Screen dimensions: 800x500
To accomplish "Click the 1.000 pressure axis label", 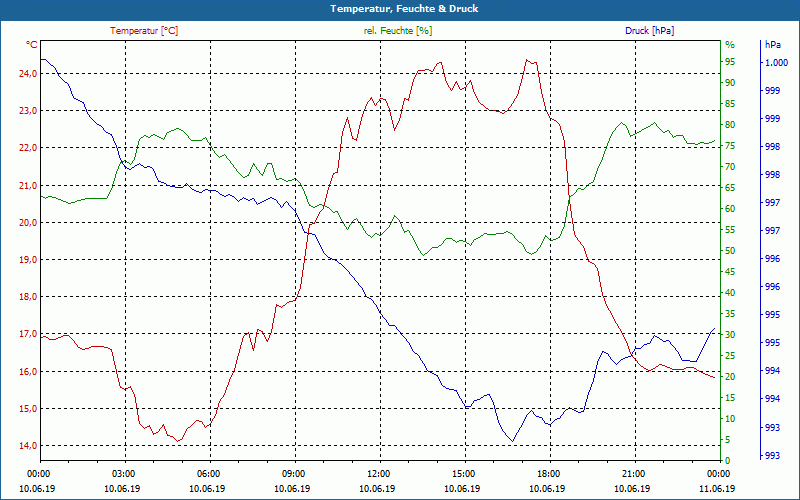I will click(776, 62).
